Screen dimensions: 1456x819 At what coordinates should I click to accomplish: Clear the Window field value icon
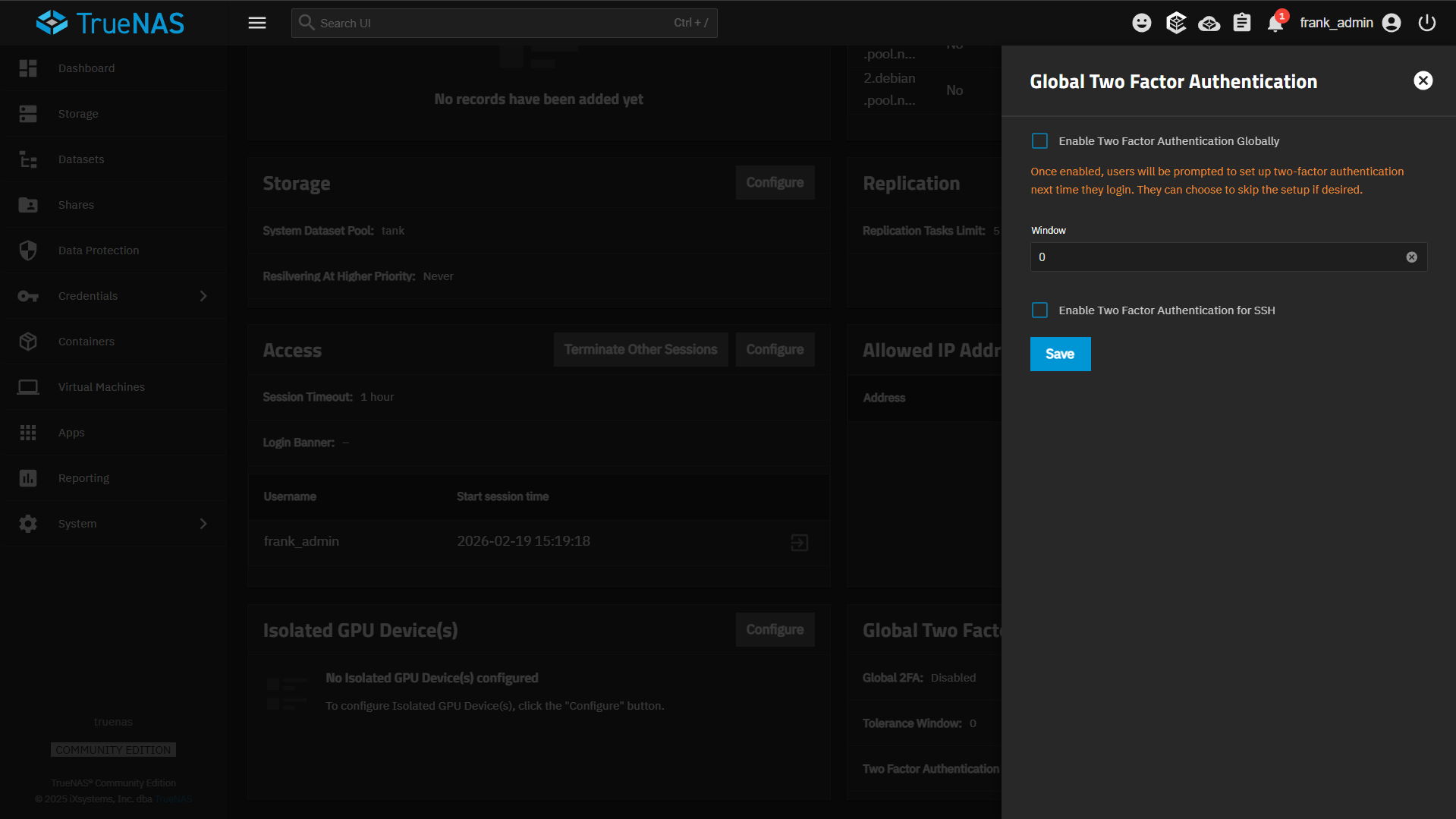click(1411, 257)
